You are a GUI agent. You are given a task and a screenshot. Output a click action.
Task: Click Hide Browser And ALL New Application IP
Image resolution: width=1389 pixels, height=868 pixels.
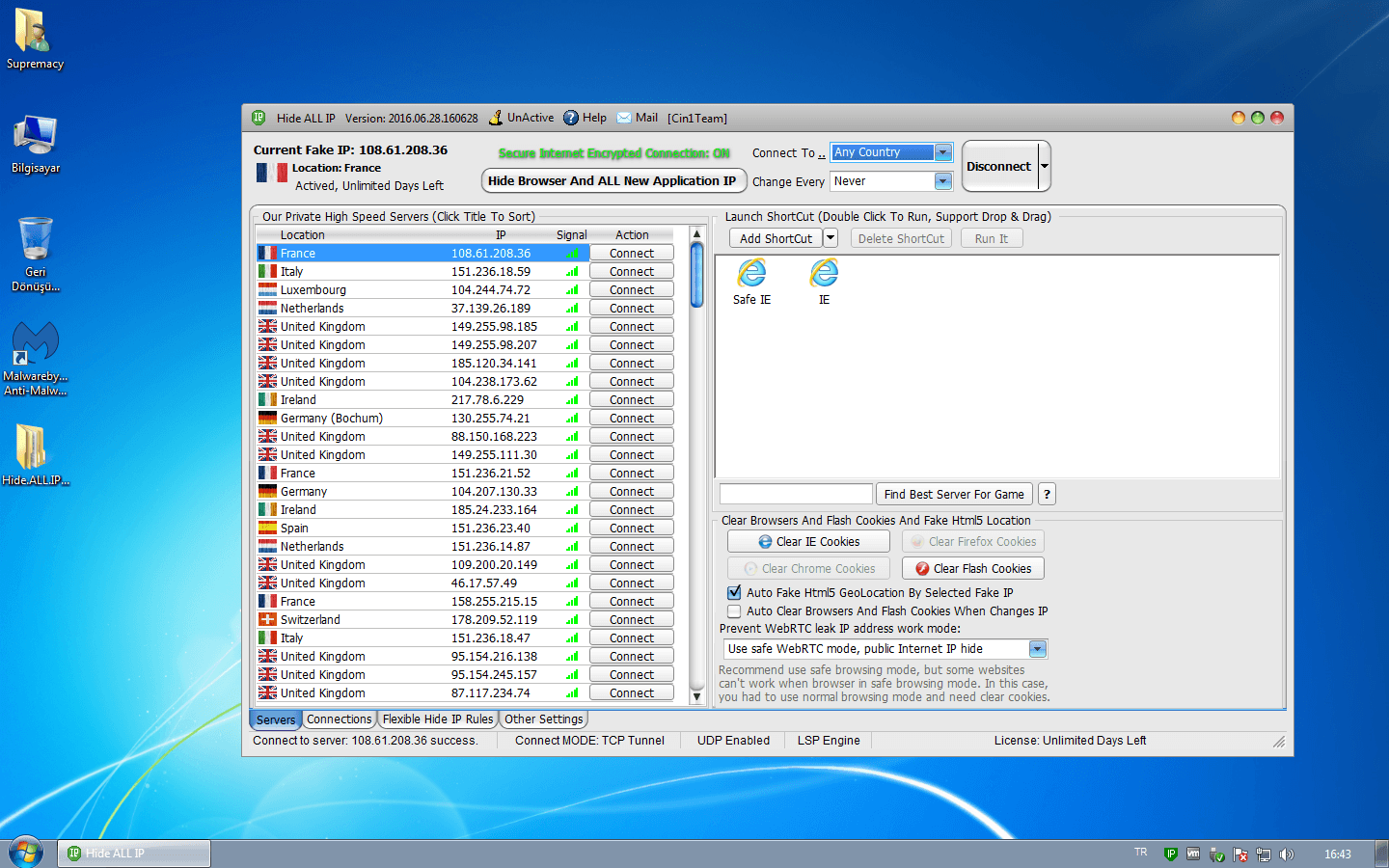coord(612,181)
